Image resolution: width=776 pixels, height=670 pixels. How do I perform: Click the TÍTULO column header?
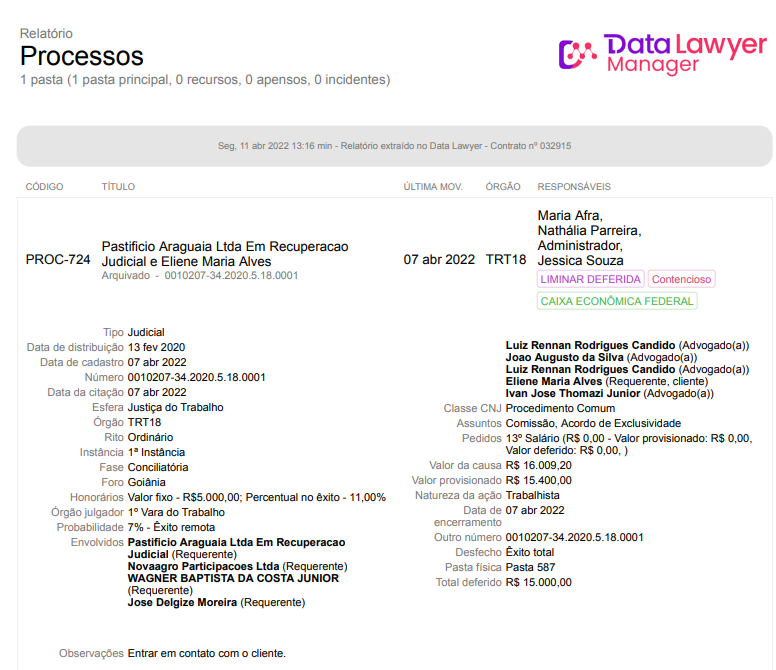click(x=118, y=187)
